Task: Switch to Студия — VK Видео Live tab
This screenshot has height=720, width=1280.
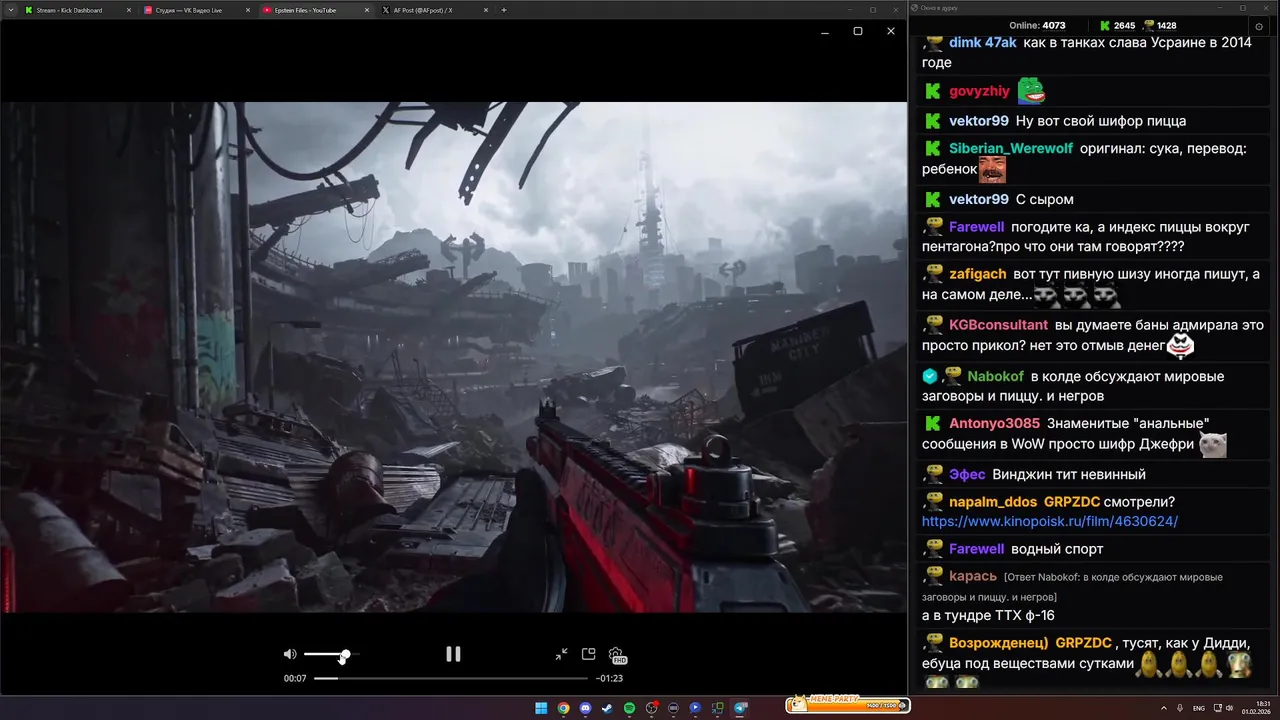Action: tap(190, 10)
